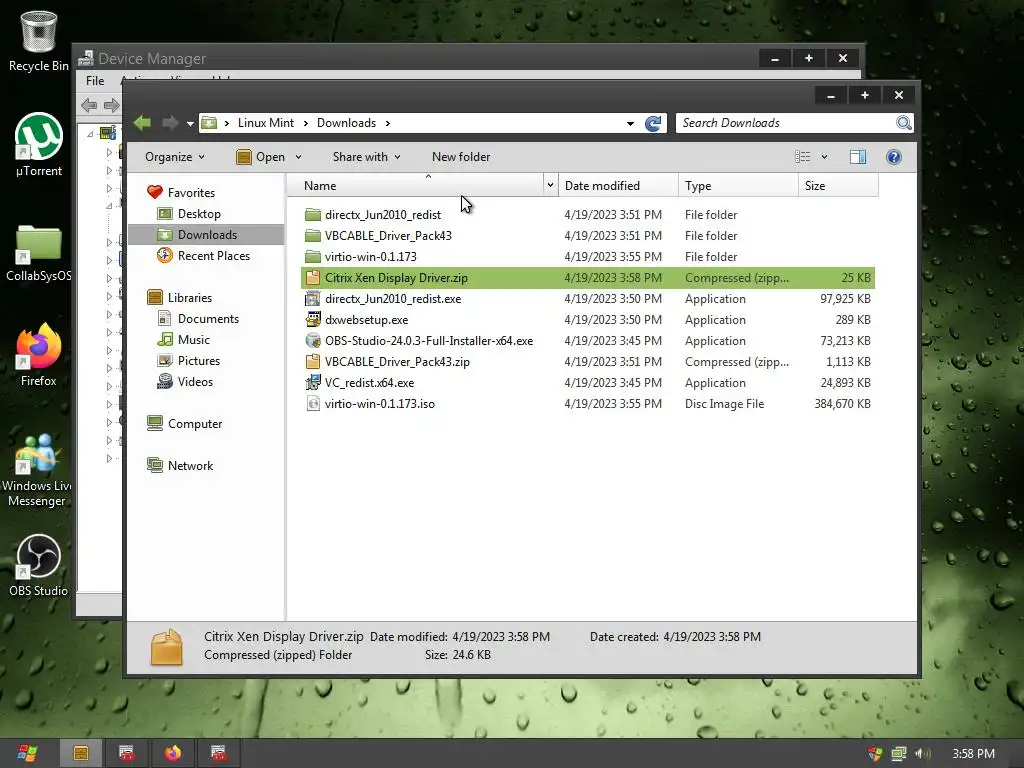This screenshot has height=768, width=1024.
Task: Open the Organize dropdown menu
Action: tap(174, 157)
